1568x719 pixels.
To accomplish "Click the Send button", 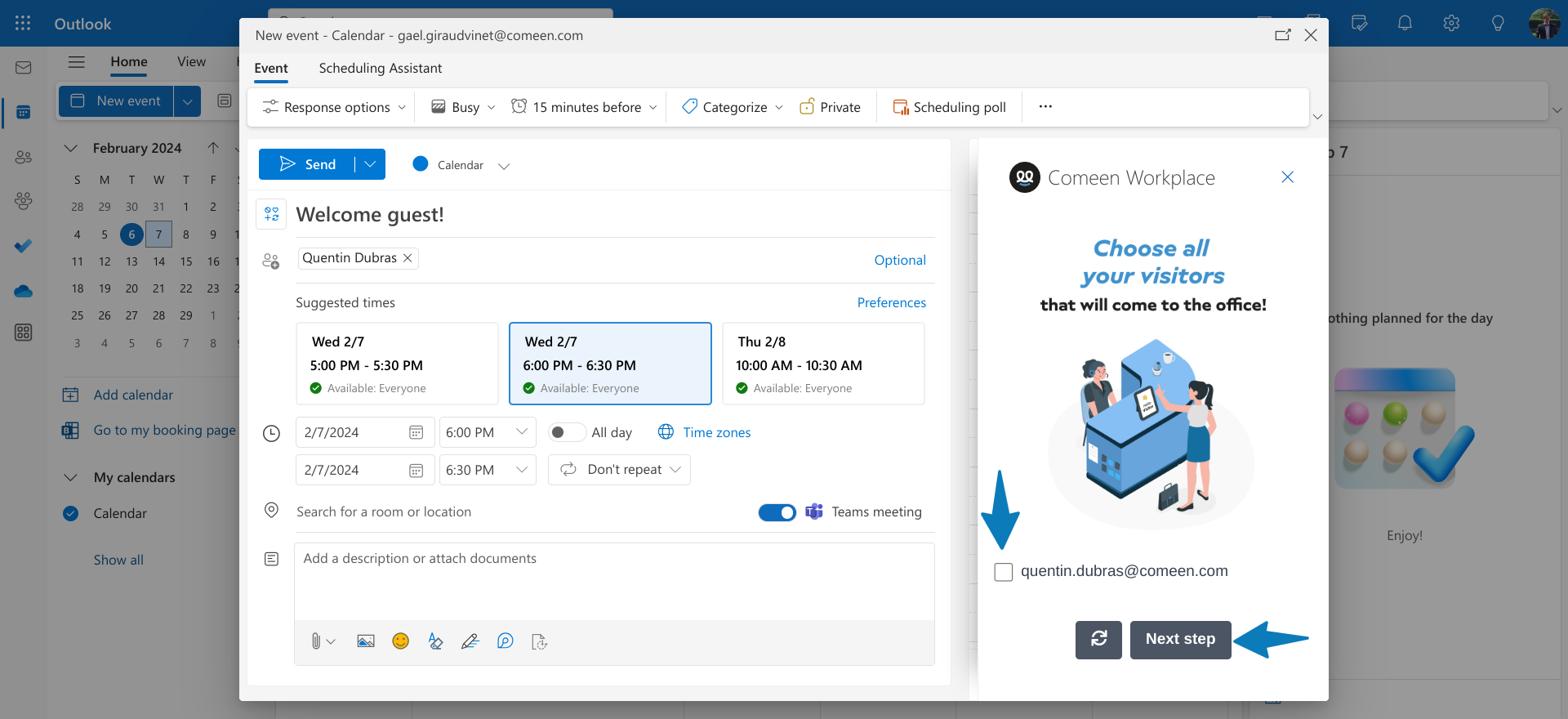I will coord(307,164).
